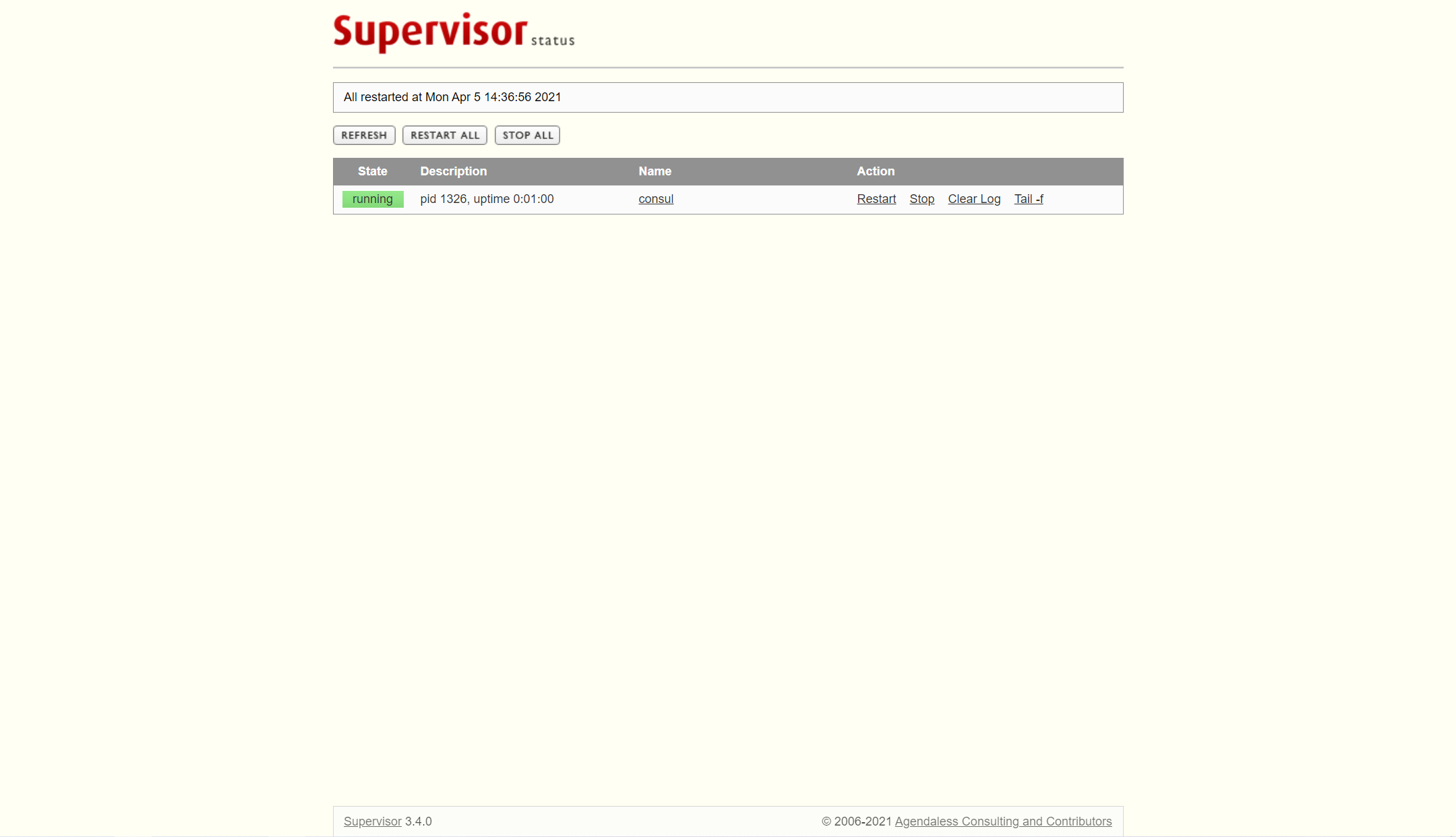Click pid 1326 description field for consul
Screen dimensions: 1456x837
[487, 199]
